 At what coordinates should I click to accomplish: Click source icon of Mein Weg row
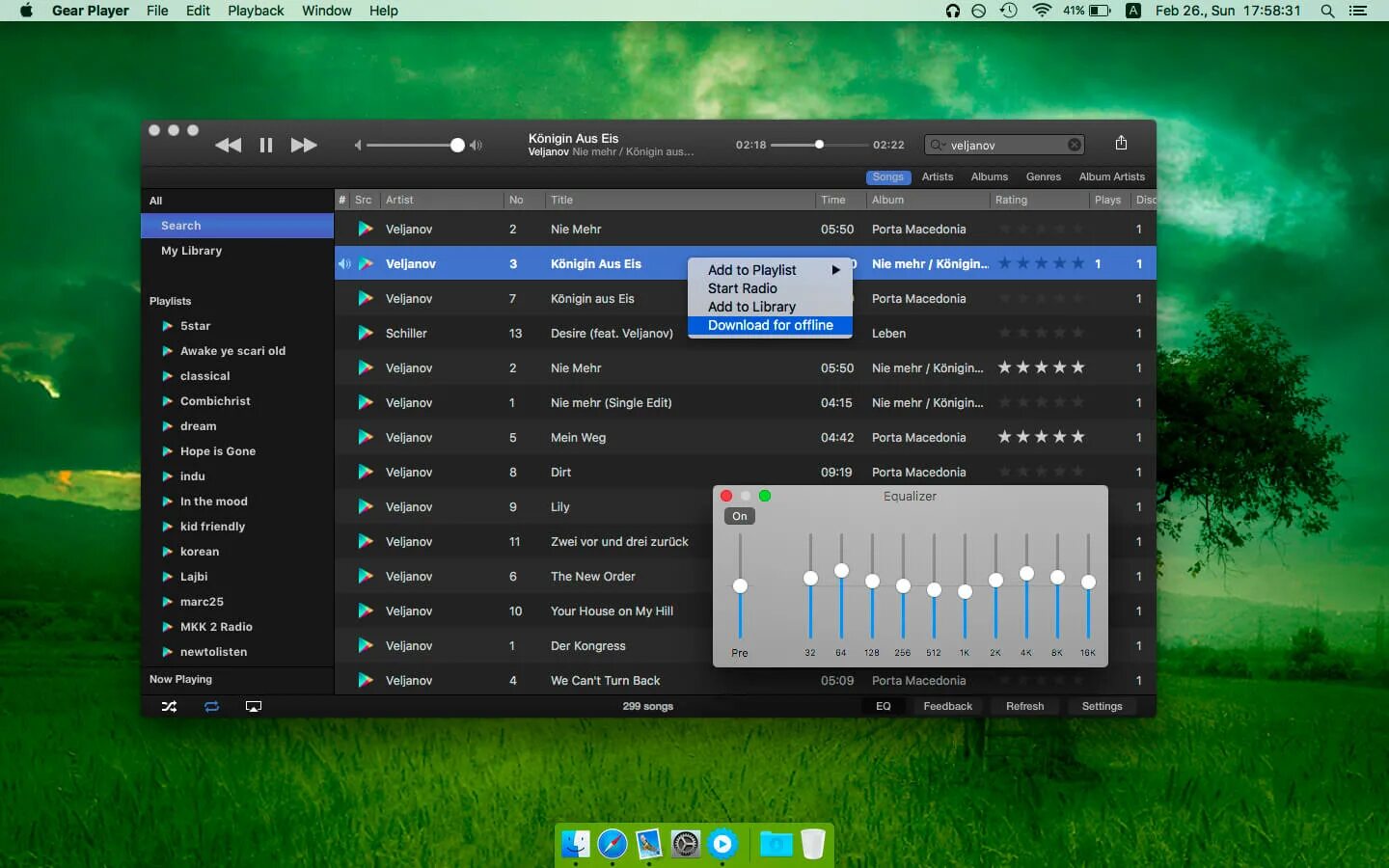click(366, 437)
